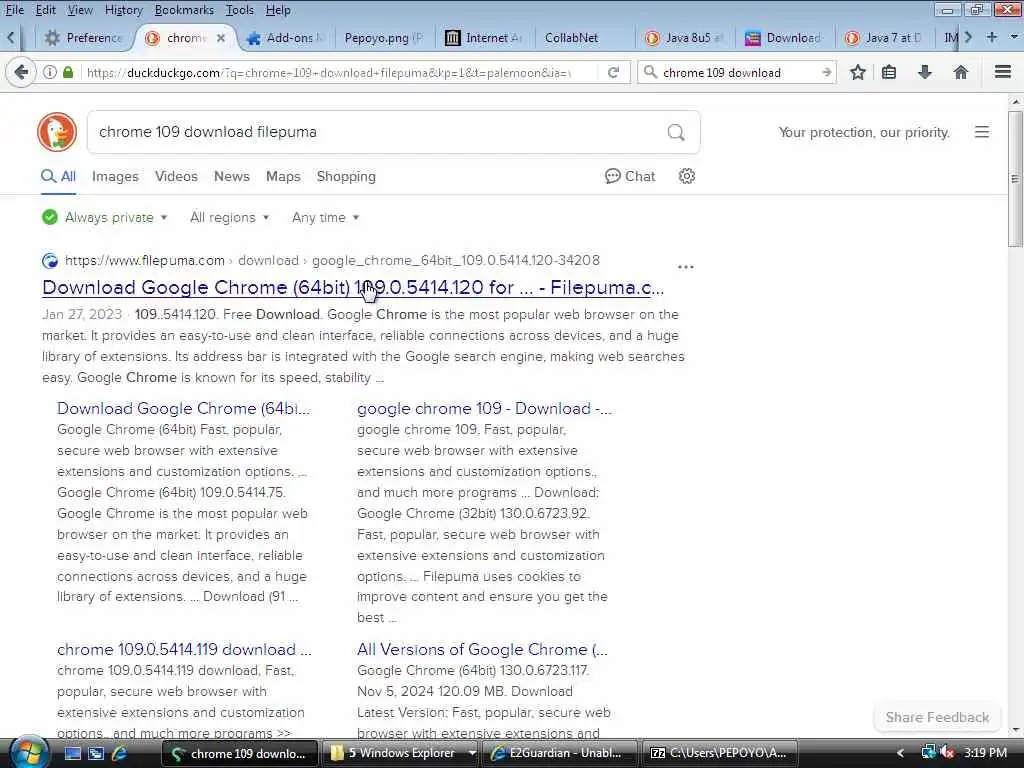Select the Videos search category
The image size is (1024, 768).
(x=176, y=176)
